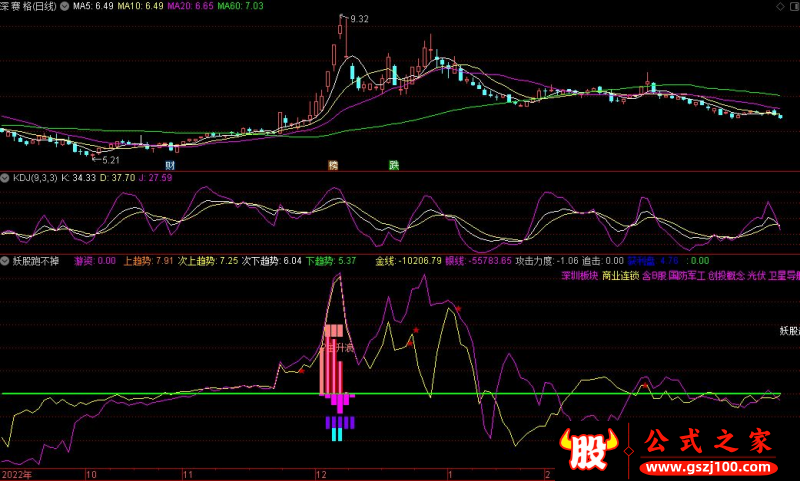The width and height of the screenshot is (800, 481).
Task: Click the settings circle beside 深赛格(日线)
Action: [x=64, y=6]
